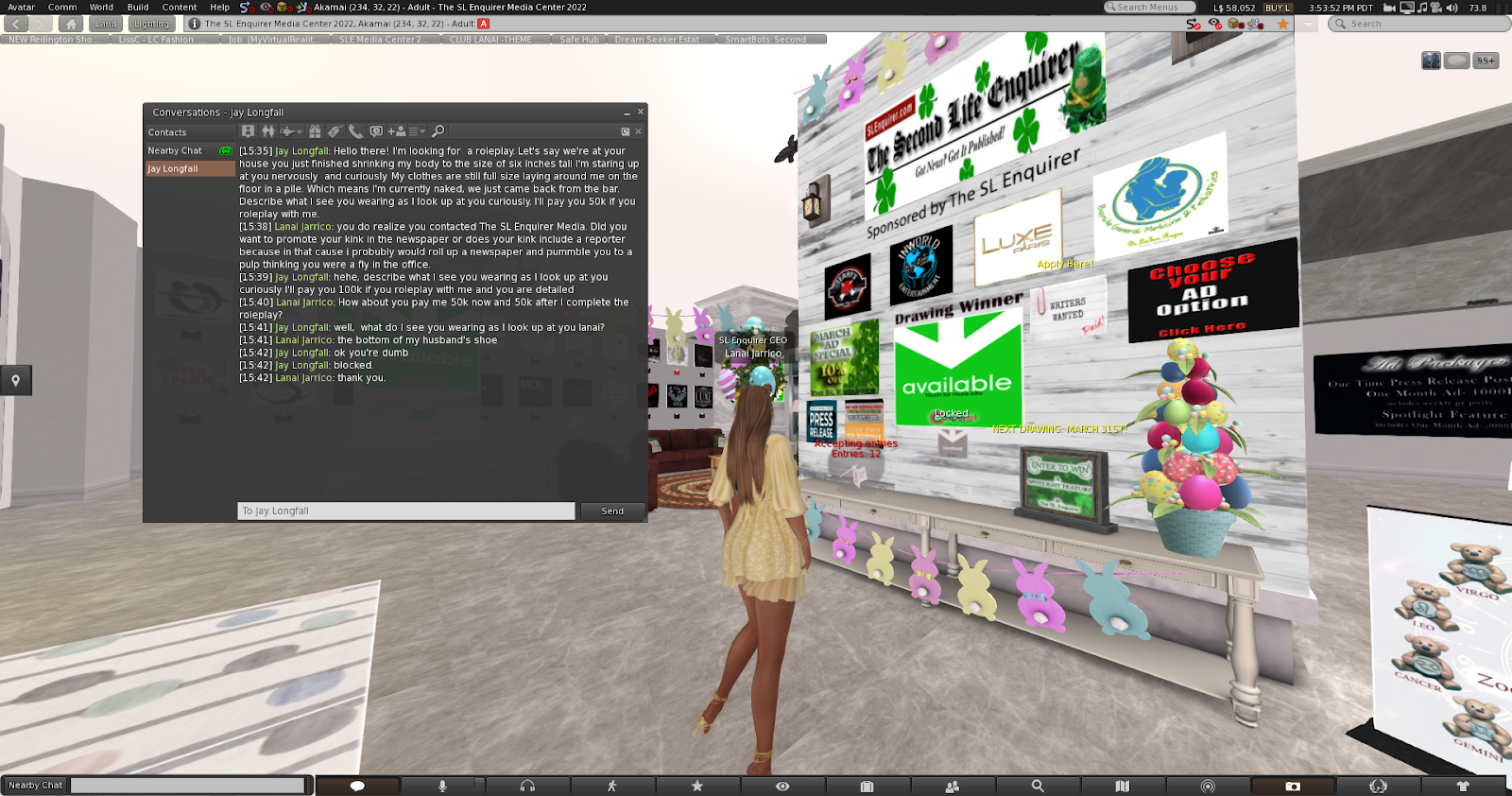Open the favorites star in bottom toolbar
Viewport: 1512px width, 796px height.
pos(697,786)
